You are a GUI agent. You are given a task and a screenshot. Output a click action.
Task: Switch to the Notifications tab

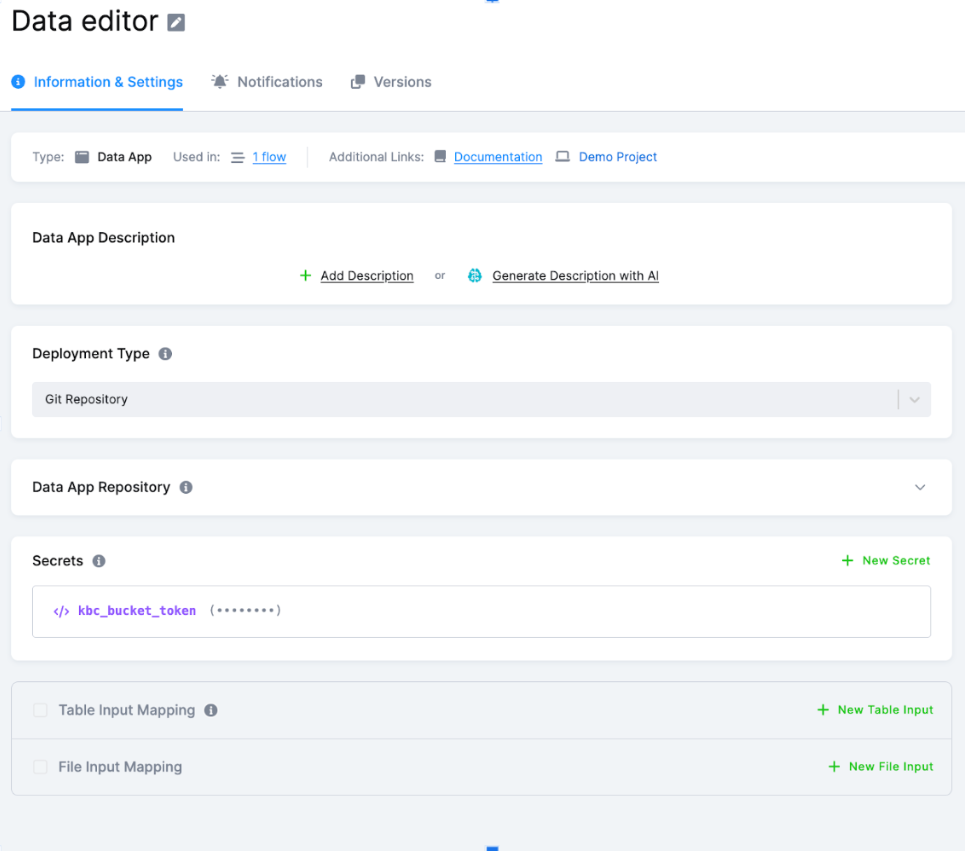coord(267,82)
